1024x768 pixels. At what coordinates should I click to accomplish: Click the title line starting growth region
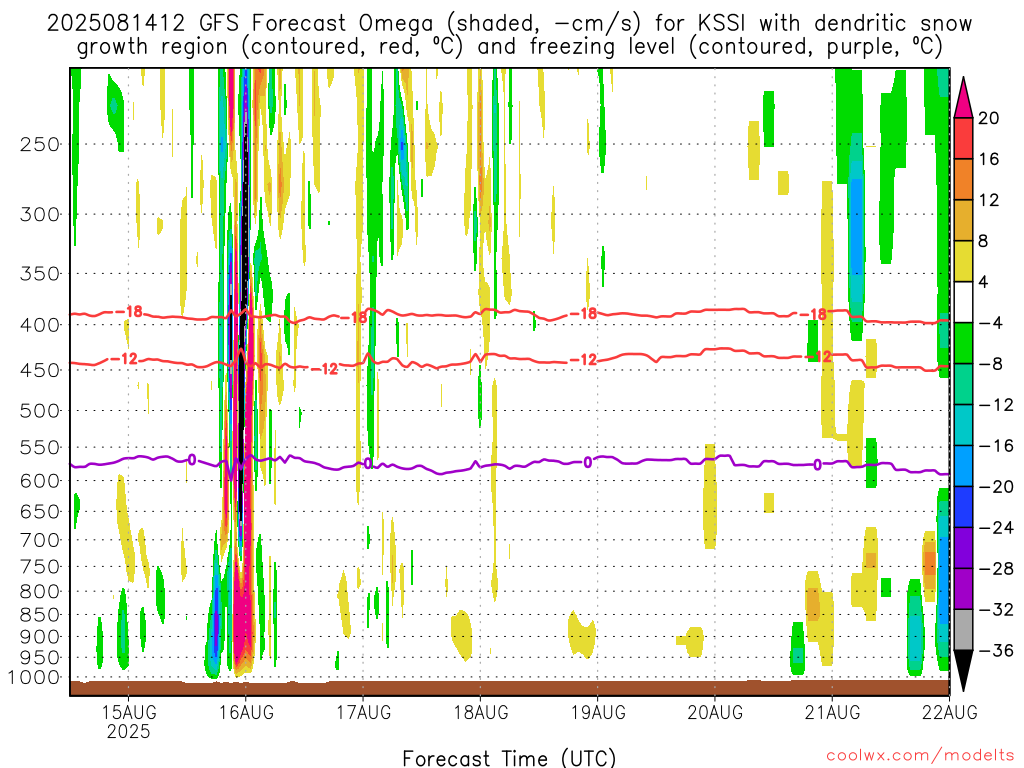(x=509, y=47)
